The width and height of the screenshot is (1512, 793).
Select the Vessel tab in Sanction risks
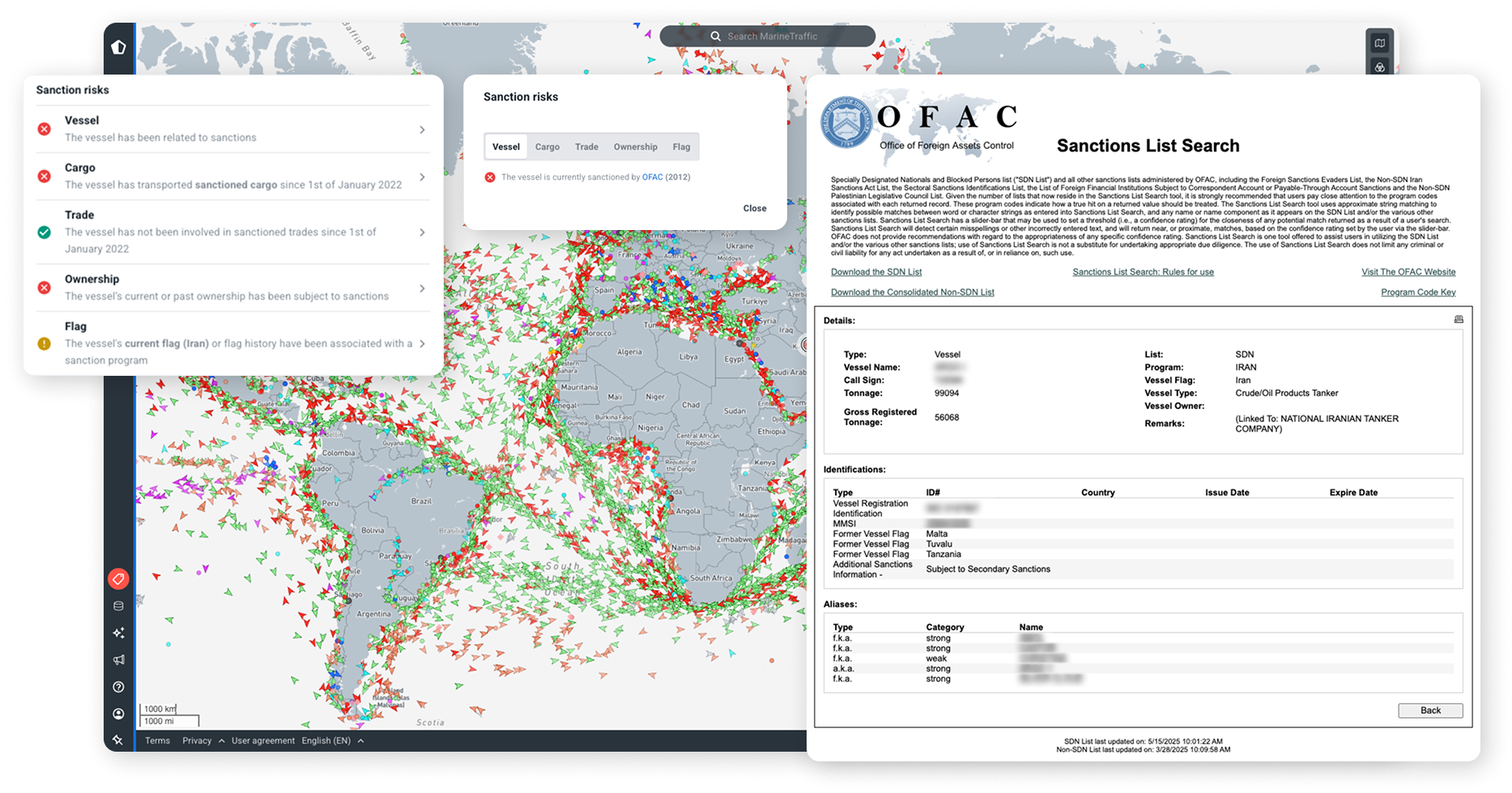(506, 147)
